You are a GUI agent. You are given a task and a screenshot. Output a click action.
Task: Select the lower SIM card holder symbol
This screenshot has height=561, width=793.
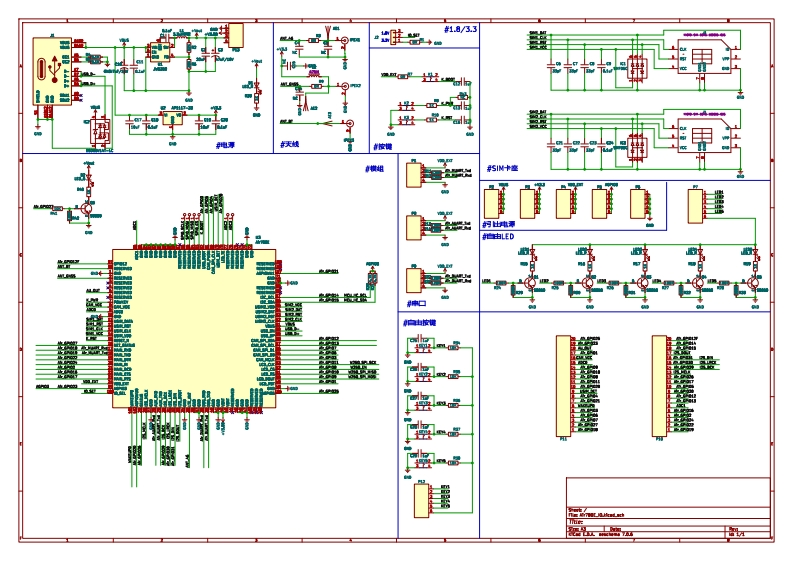[x=701, y=138]
